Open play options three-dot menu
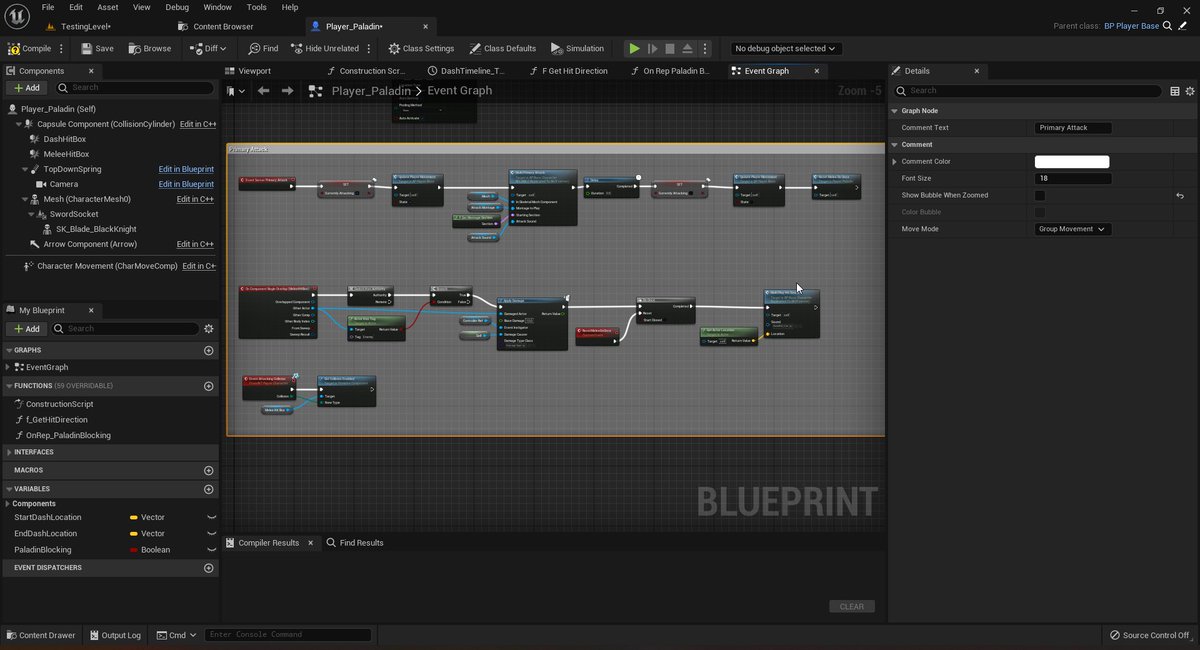This screenshot has height=650, width=1200. [x=706, y=48]
